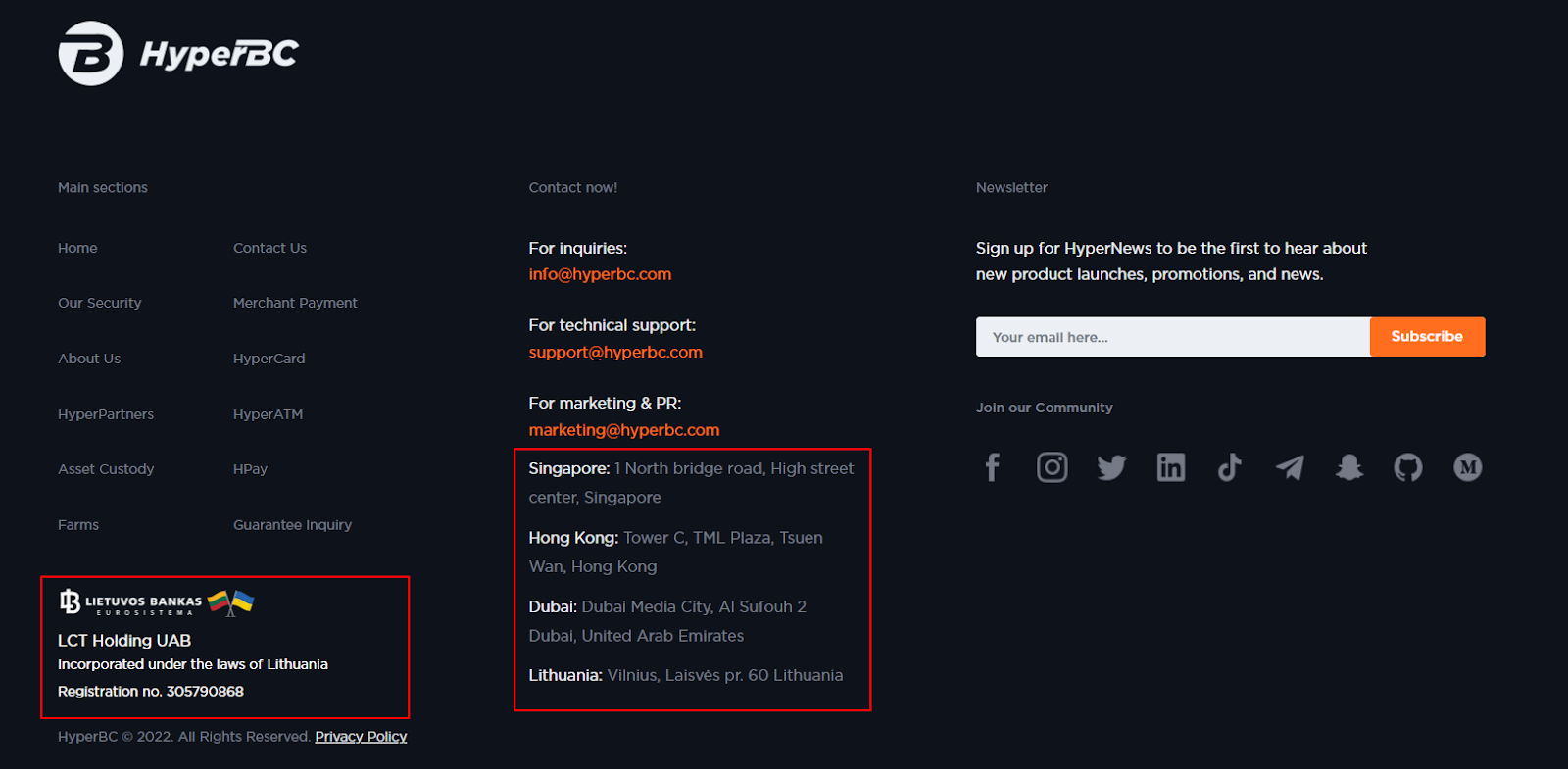Open the Facebook community icon
The height and width of the screenshot is (769, 1568).
tap(993, 467)
